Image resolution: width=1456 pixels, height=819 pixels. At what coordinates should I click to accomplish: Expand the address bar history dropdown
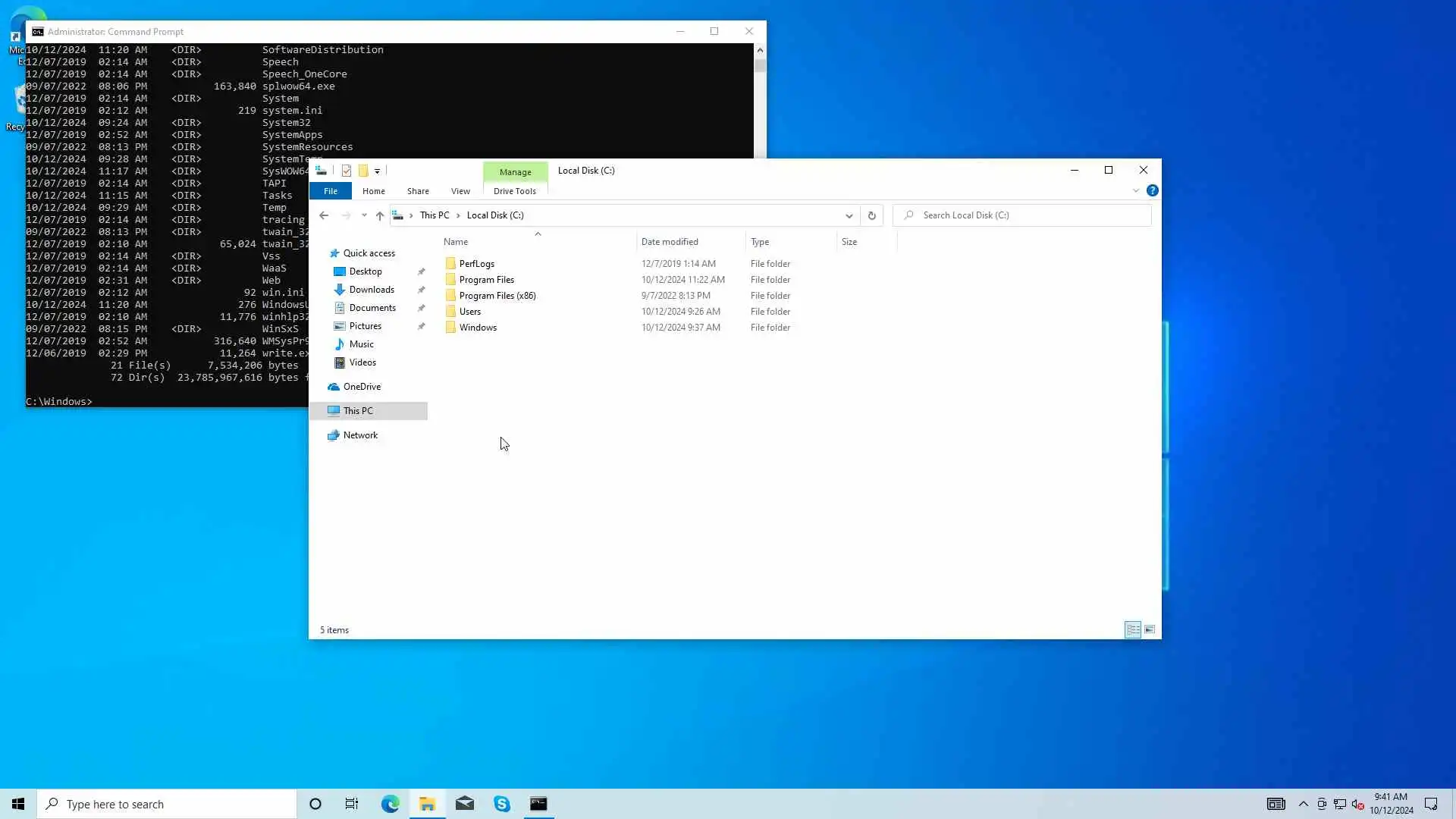[x=849, y=215]
